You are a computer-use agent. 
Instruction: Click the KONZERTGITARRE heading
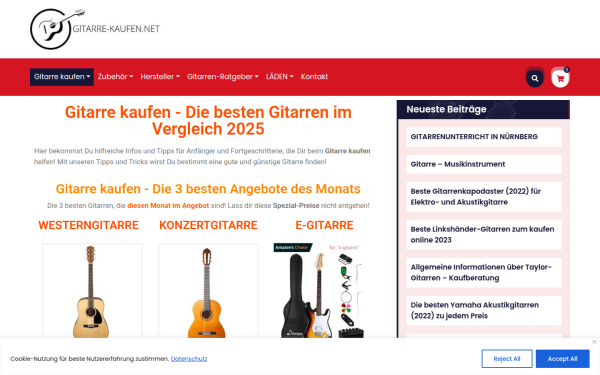pyautogui.click(x=208, y=225)
